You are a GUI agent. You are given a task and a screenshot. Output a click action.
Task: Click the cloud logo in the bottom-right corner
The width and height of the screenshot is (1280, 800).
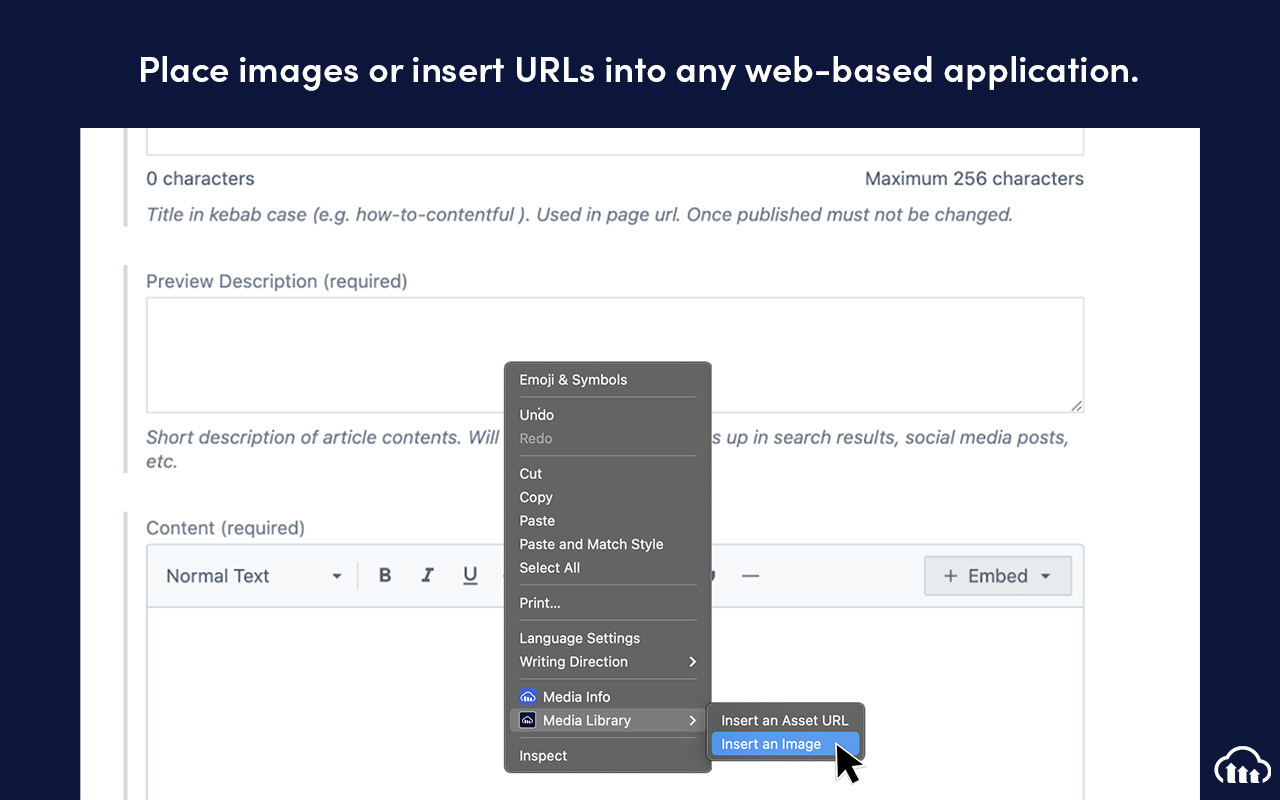(1242, 765)
